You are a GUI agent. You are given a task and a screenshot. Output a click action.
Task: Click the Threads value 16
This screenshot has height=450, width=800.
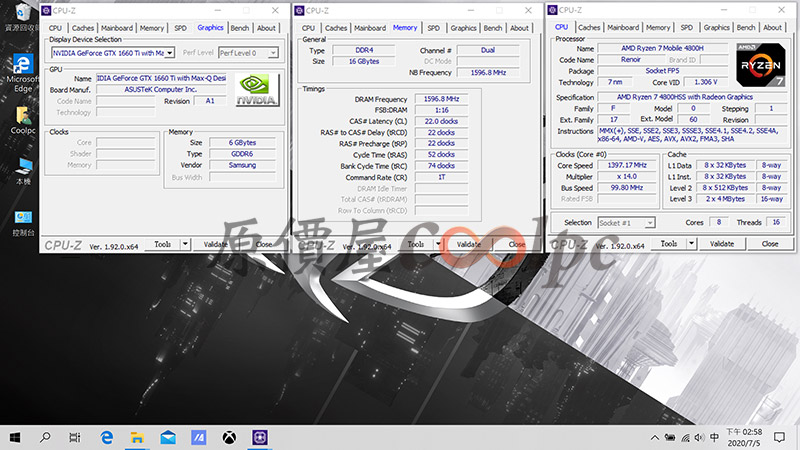point(776,222)
